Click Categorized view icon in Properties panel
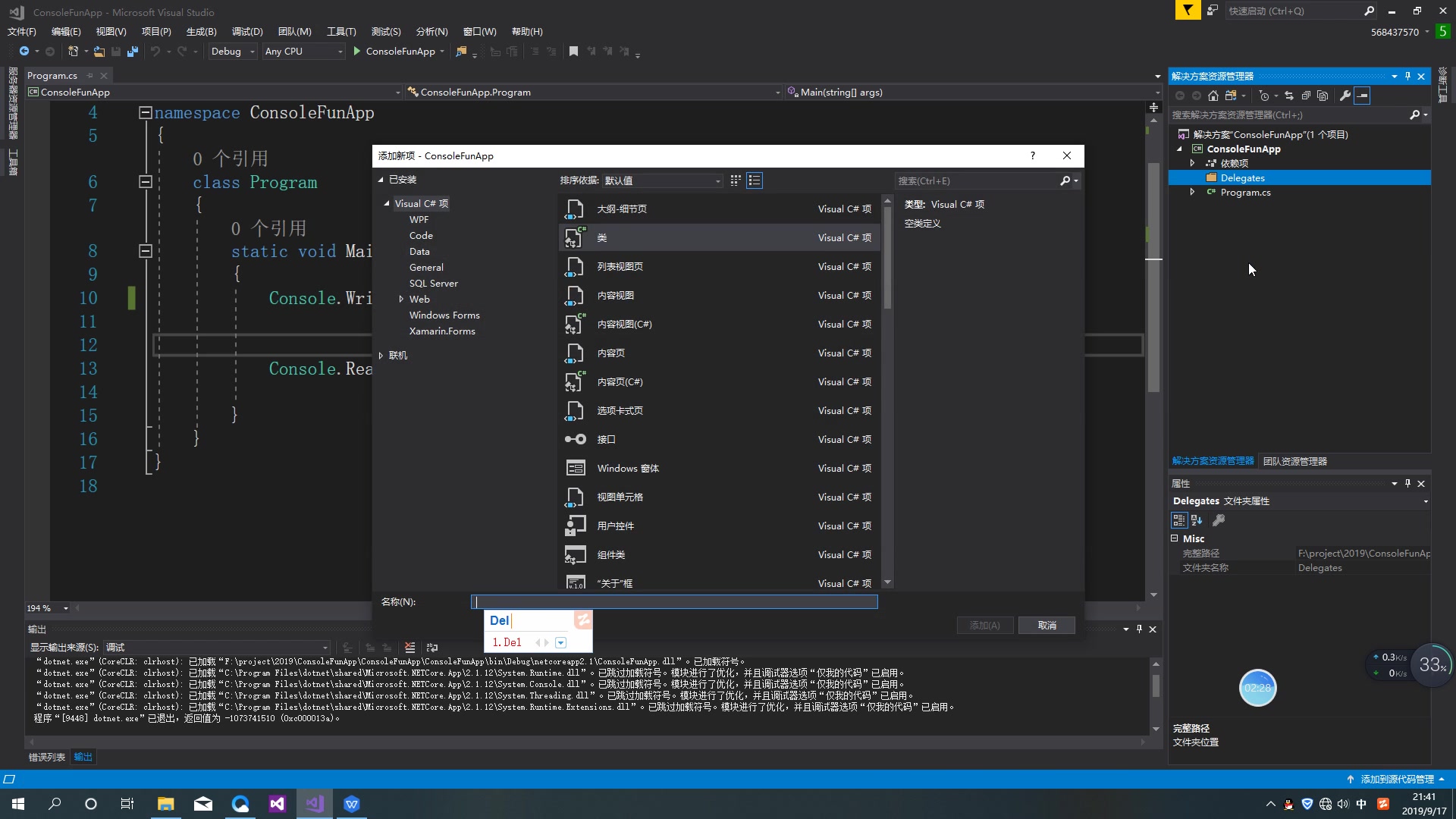This screenshot has height=819, width=1456. click(1178, 520)
